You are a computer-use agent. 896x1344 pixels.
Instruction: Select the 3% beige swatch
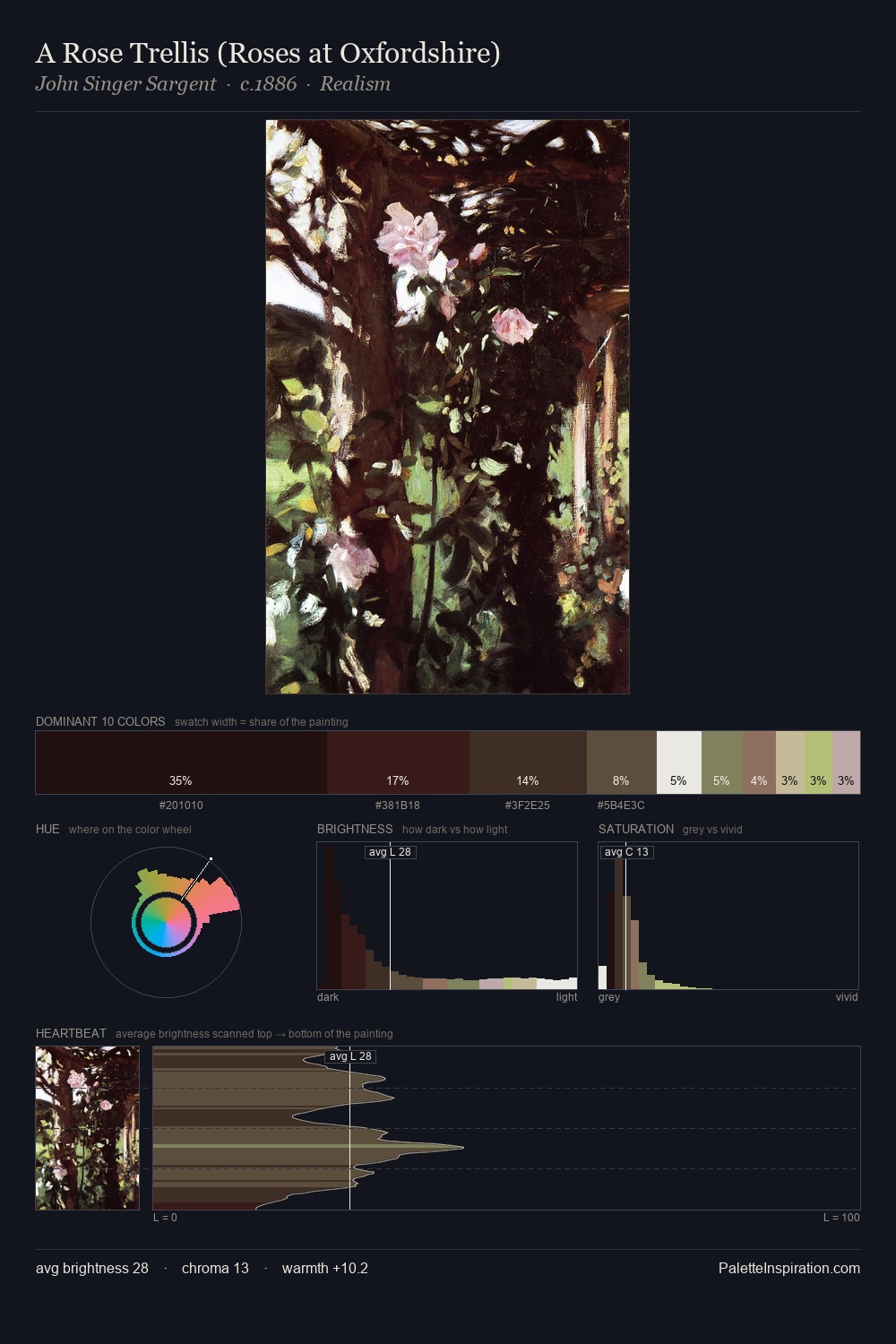coord(790,762)
